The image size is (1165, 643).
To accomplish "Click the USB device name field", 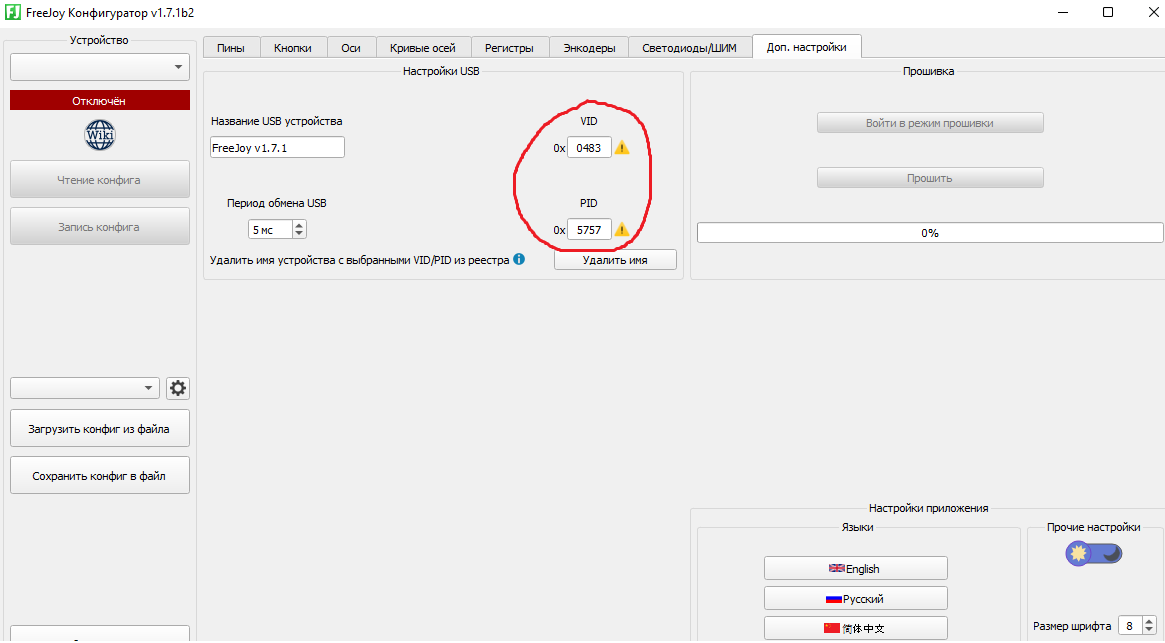I will [277, 148].
